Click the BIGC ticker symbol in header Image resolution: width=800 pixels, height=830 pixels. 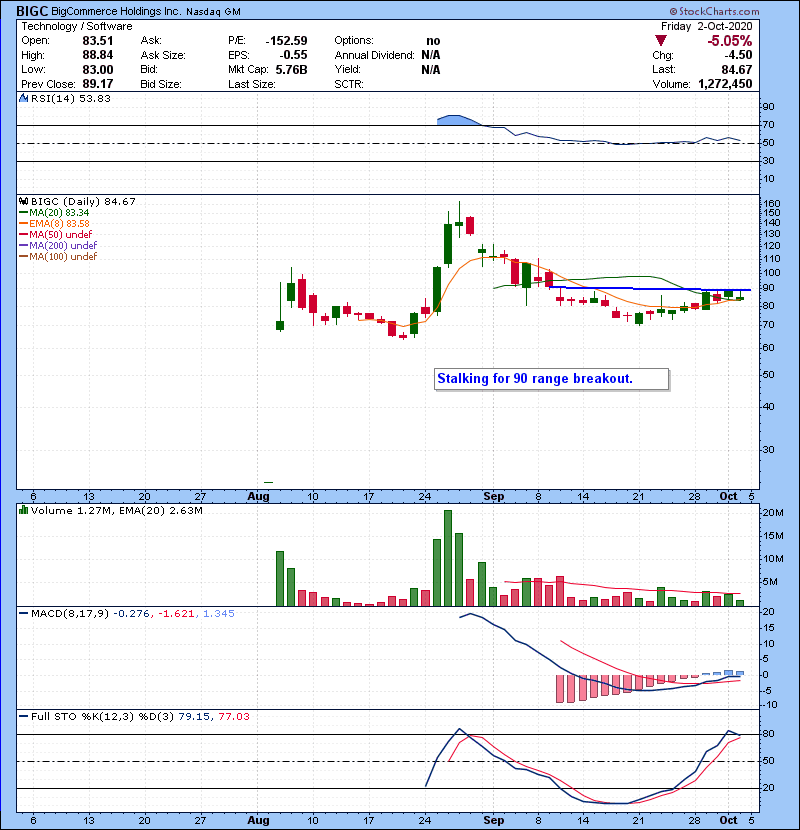32,11
